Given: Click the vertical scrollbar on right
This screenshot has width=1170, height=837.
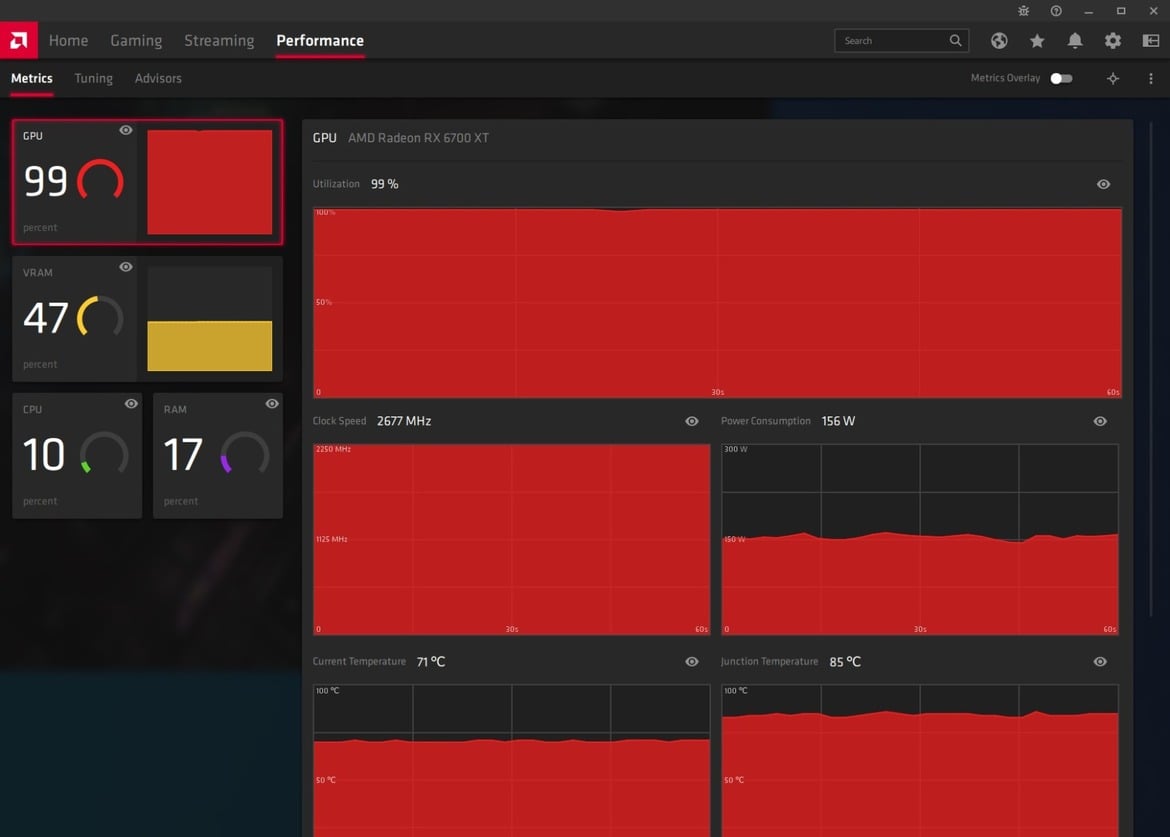Looking at the screenshot, I should [1151, 369].
